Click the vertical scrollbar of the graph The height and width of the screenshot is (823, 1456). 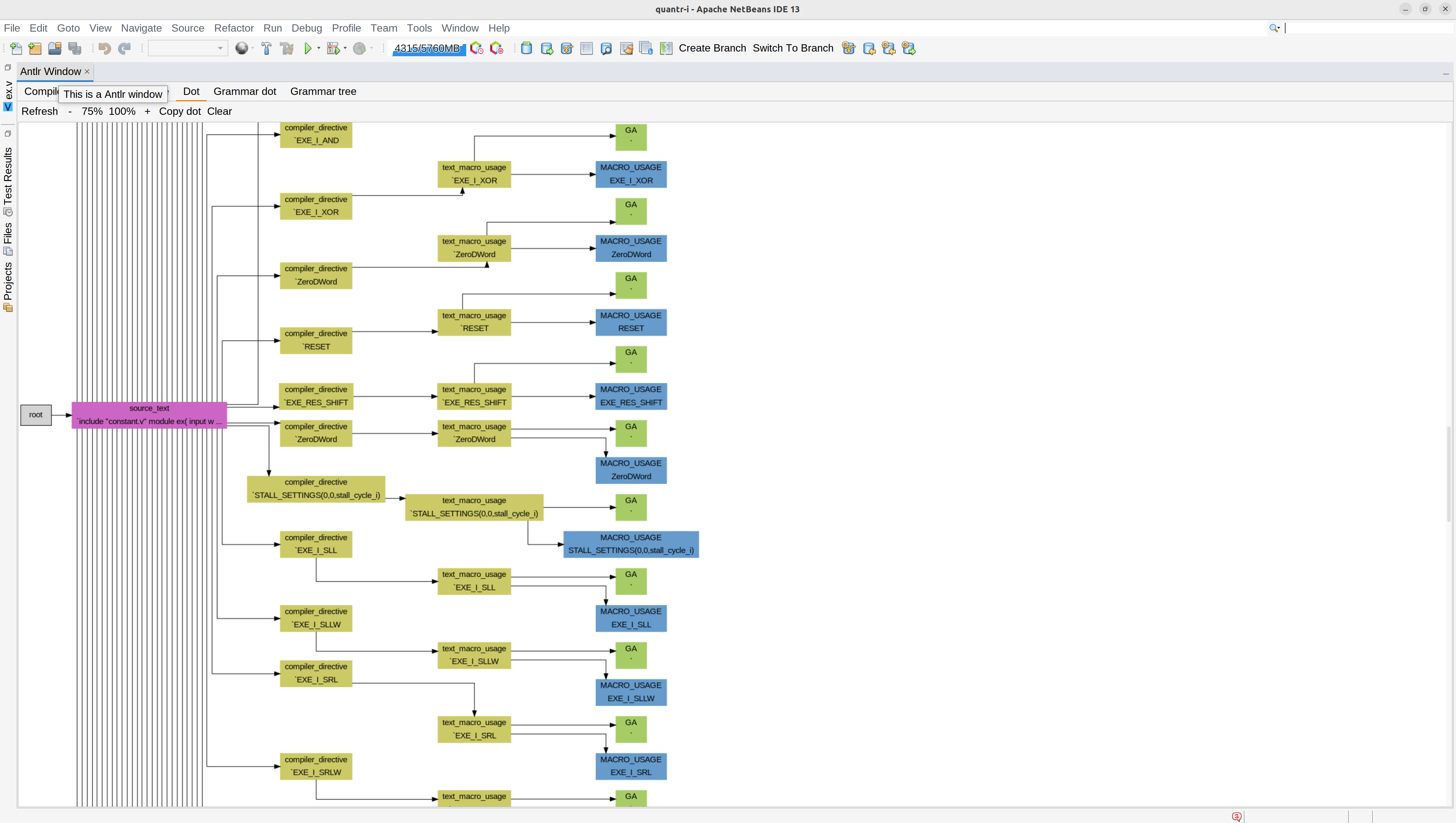pos(1449,474)
